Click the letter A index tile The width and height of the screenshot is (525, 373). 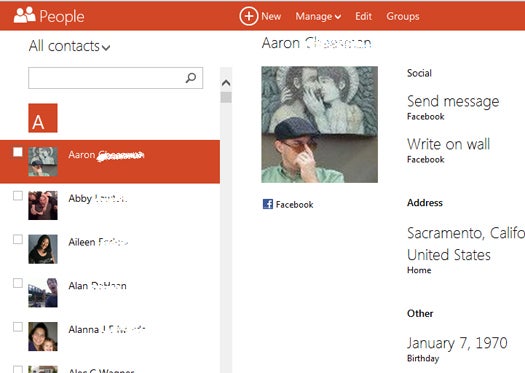point(43,118)
